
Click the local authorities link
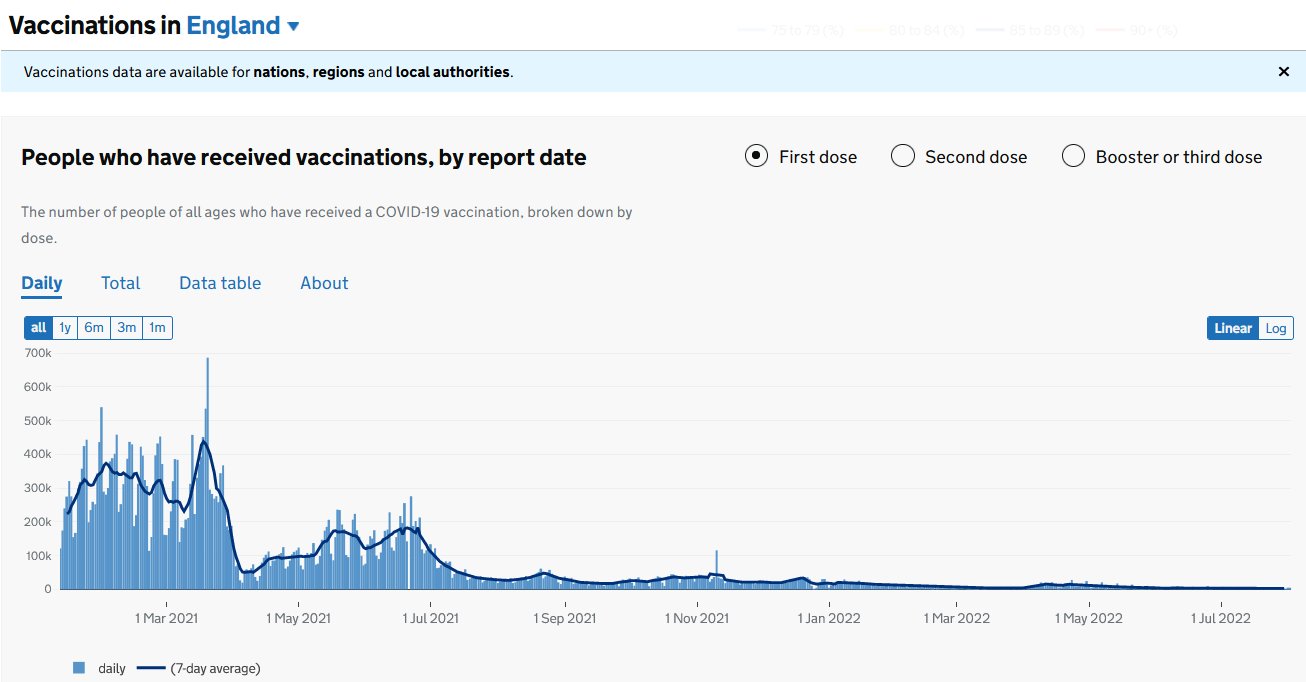click(x=452, y=72)
